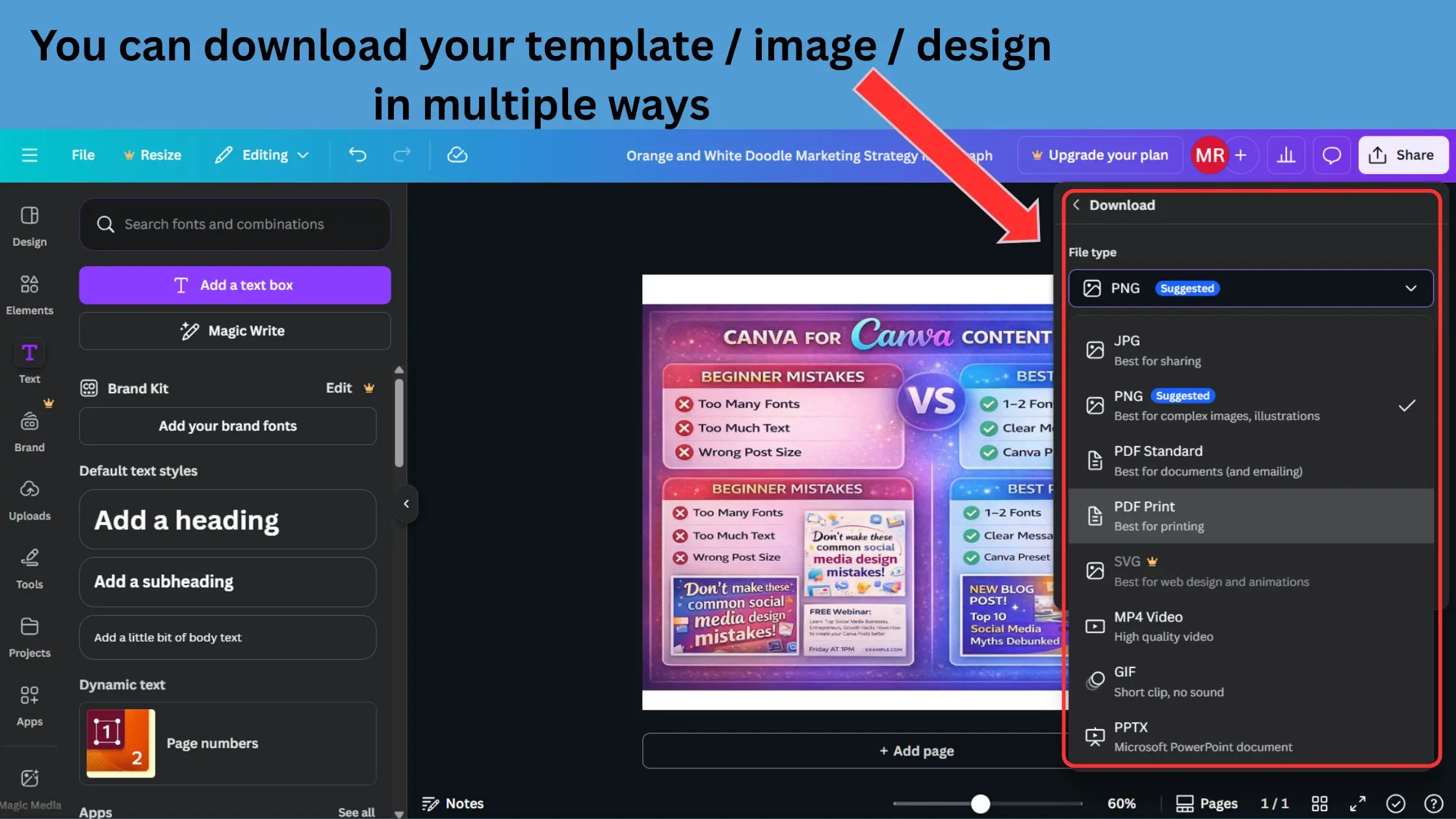This screenshot has height=819, width=1456.
Task: Open the hamburger main menu
Action: (29, 155)
